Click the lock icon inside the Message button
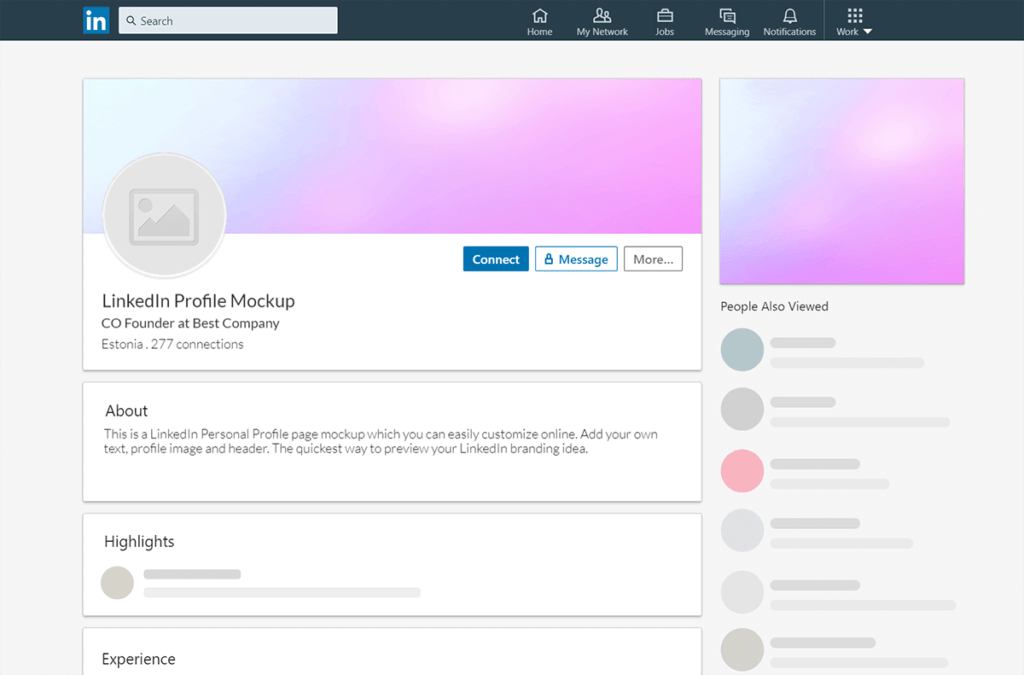Screen dimensions: 1024x675 click(x=548, y=258)
